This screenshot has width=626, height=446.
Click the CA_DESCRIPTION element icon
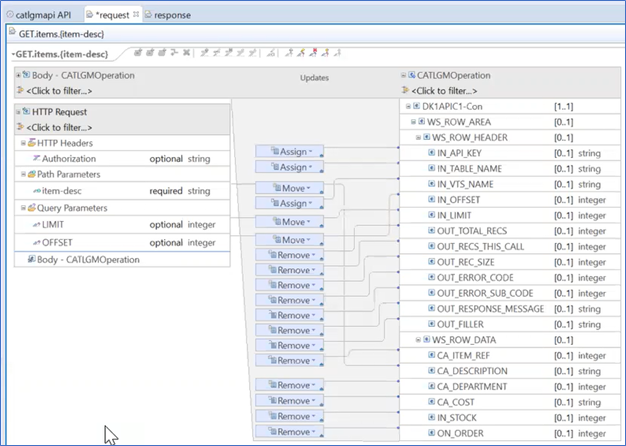(432, 371)
